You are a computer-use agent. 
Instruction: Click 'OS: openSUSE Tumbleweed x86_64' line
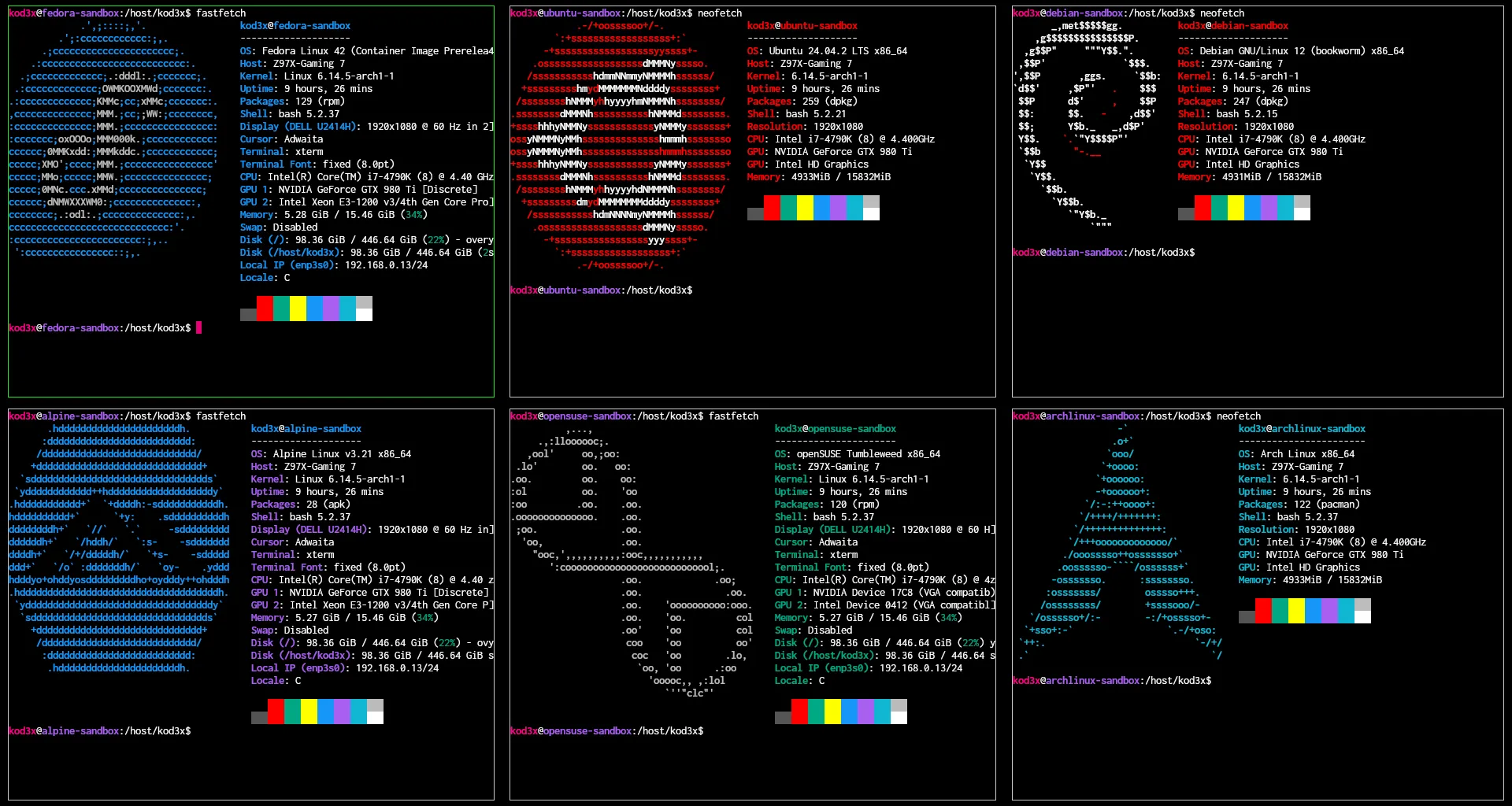coord(858,454)
